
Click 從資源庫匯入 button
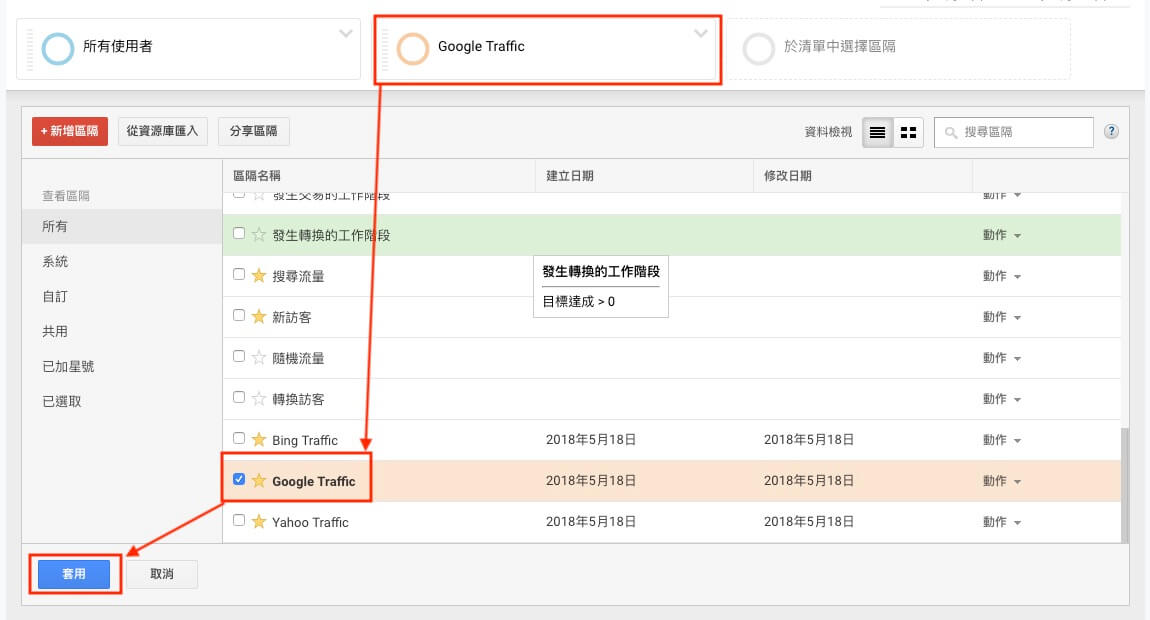click(x=163, y=131)
